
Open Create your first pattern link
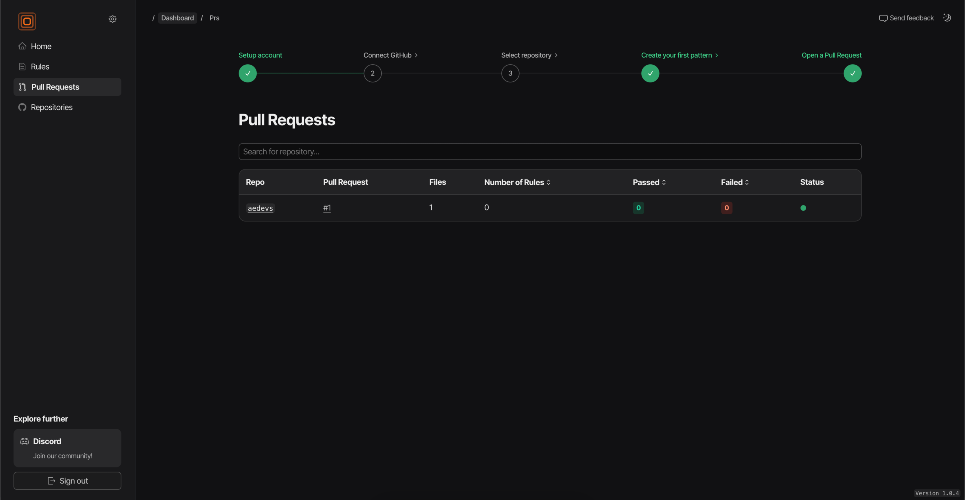coord(680,55)
